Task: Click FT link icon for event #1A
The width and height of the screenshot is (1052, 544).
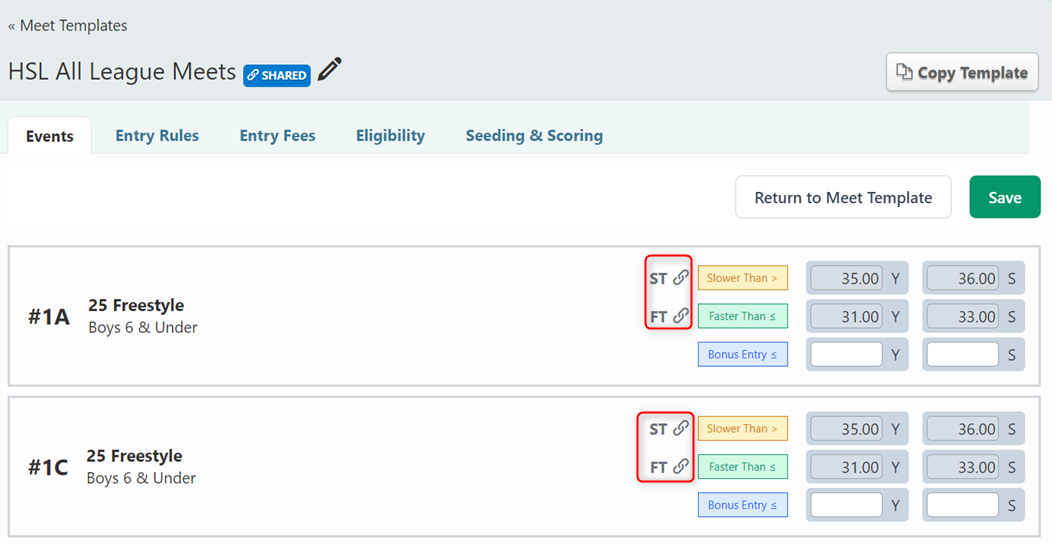Action: pyautogui.click(x=680, y=316)
